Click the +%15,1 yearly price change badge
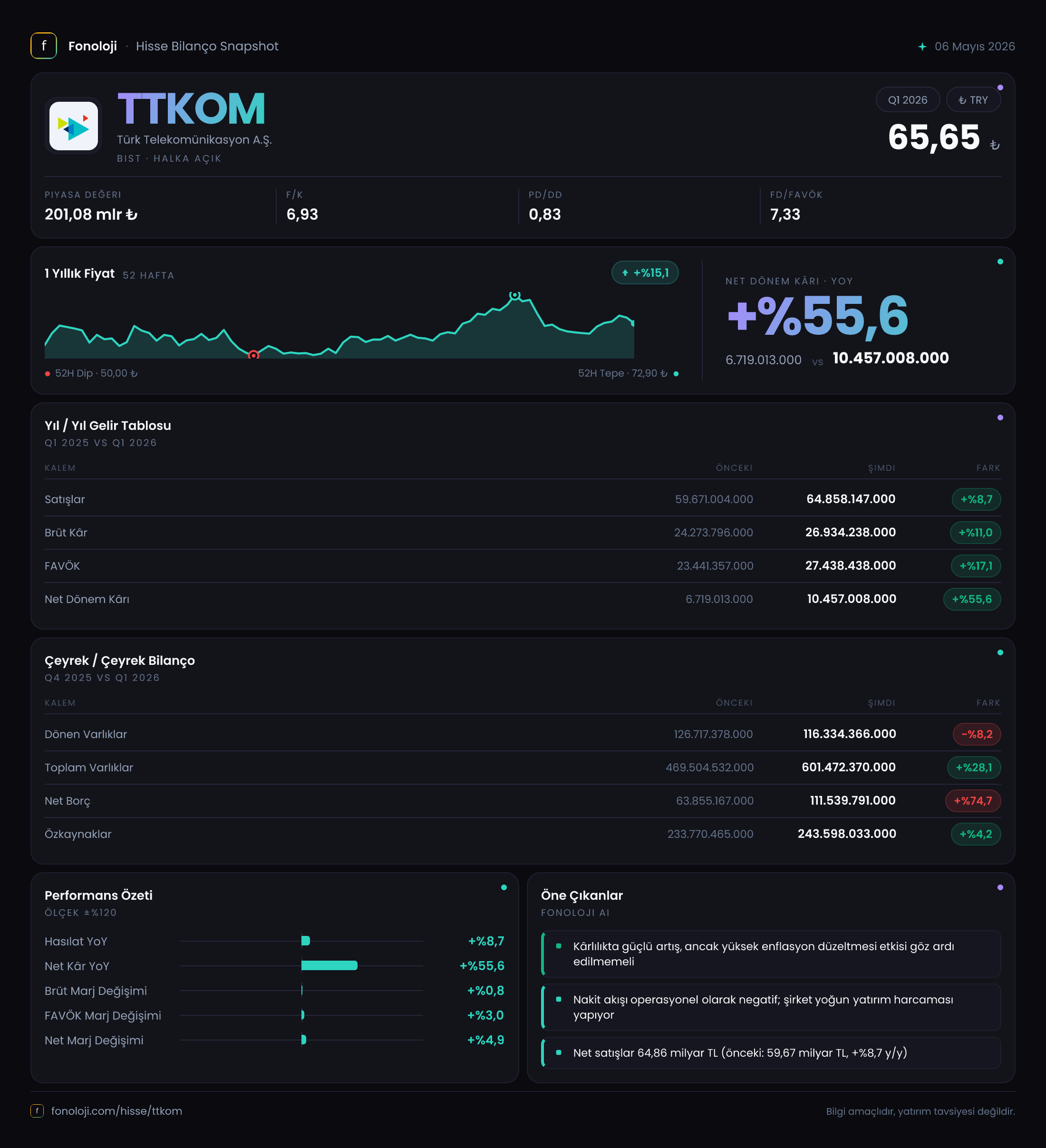Screen dimensions: 1046x1148 click(x=645, y=273)
